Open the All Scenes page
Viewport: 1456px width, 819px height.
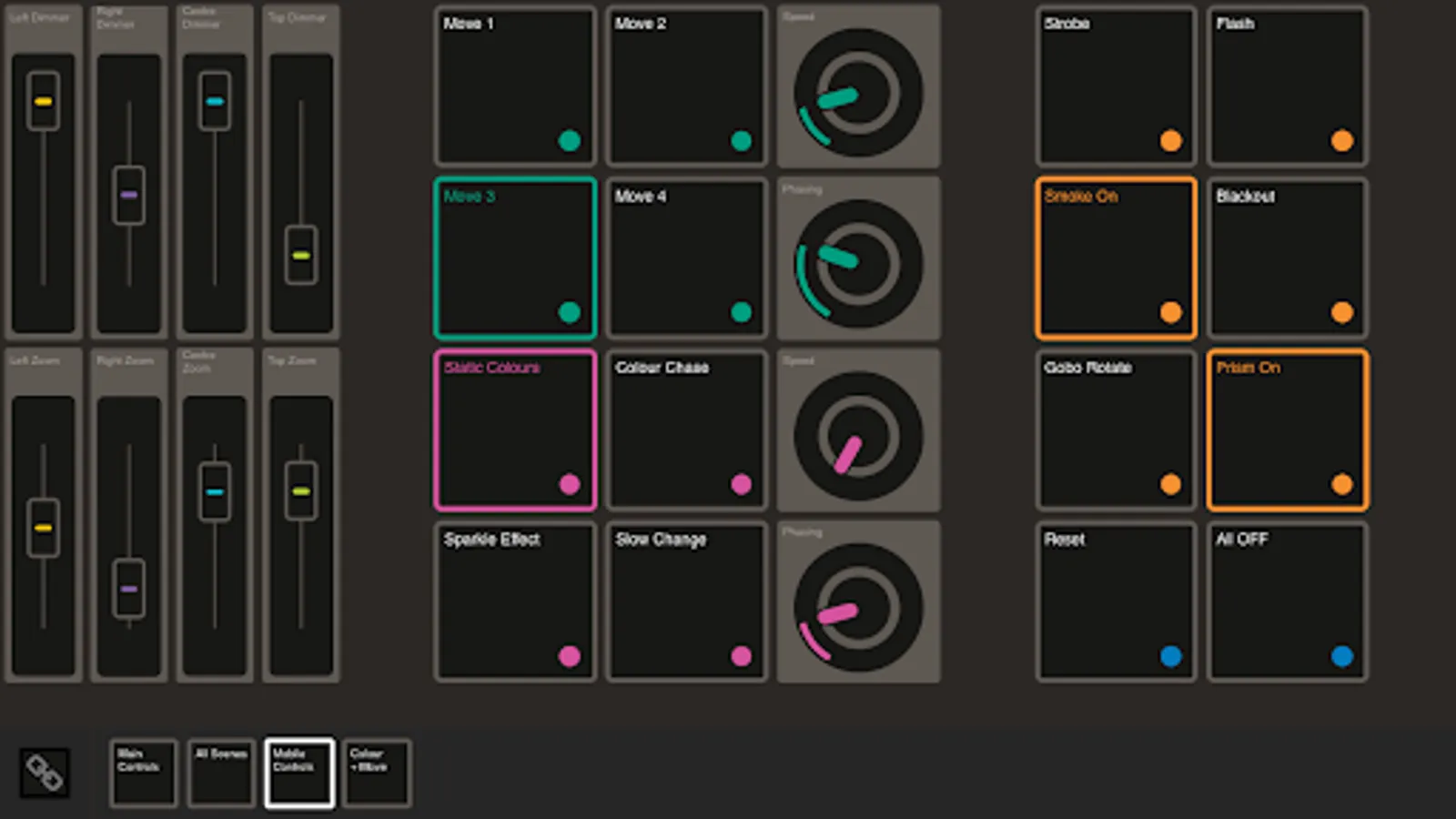pos(220,773)
